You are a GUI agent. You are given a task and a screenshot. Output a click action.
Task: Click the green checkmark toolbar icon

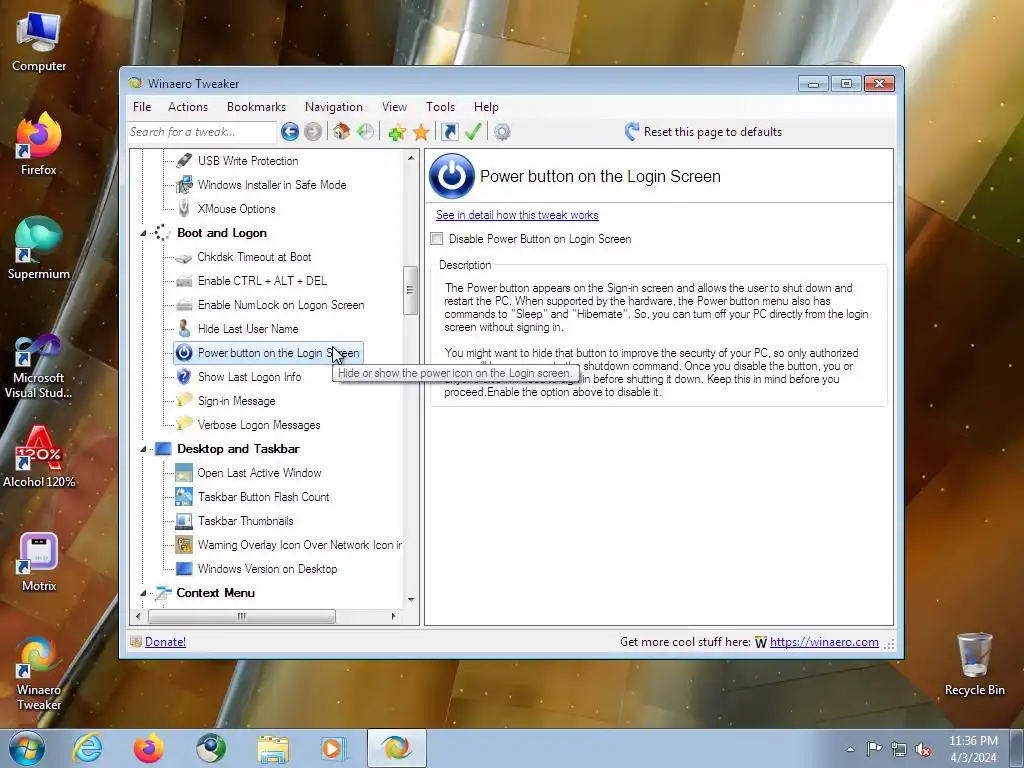(473, 132)
